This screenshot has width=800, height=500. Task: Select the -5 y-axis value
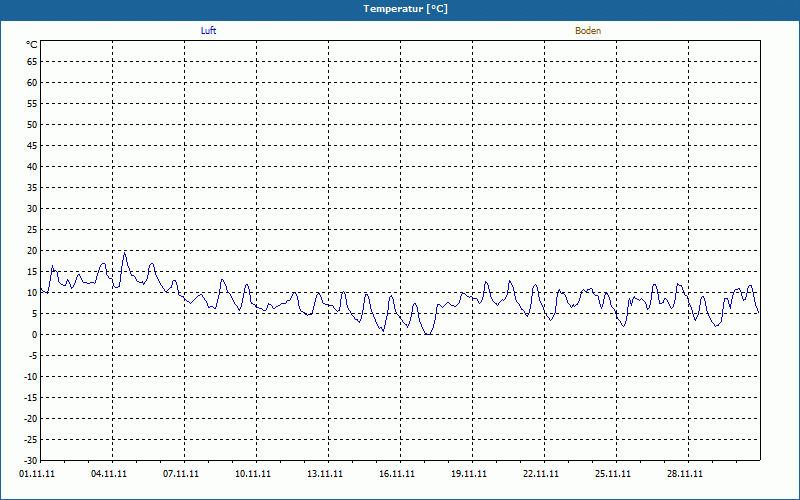(x=33, y=356)
